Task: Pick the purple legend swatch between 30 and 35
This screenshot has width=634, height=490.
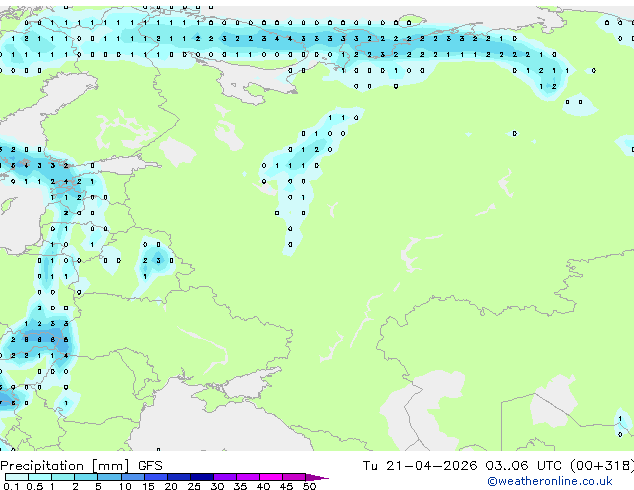Action: point(225,477)
